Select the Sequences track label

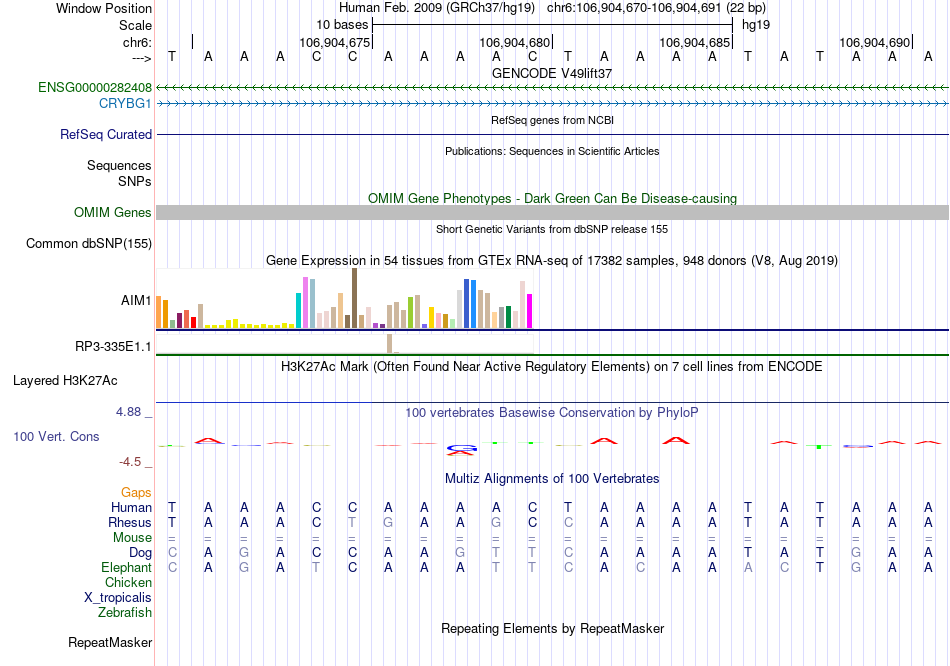tap(119, 165)
